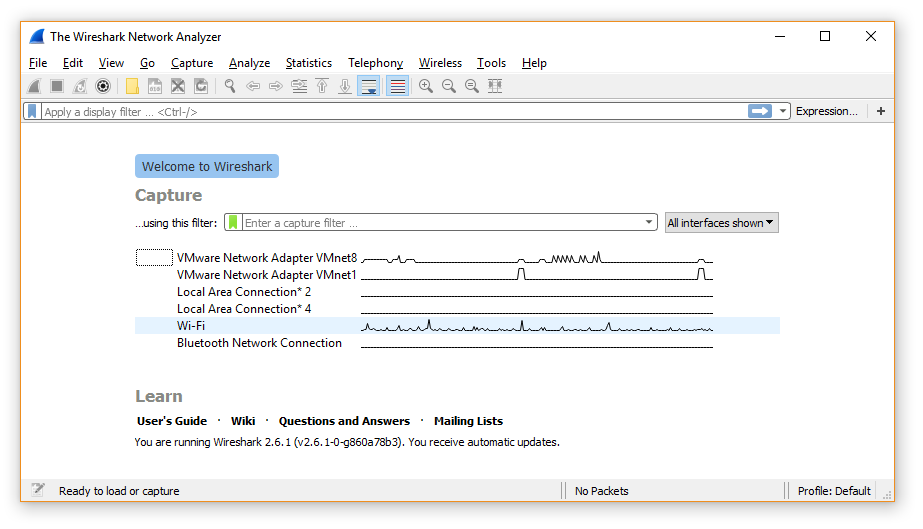Open the Statistics menu

click(x=308, y=63)
